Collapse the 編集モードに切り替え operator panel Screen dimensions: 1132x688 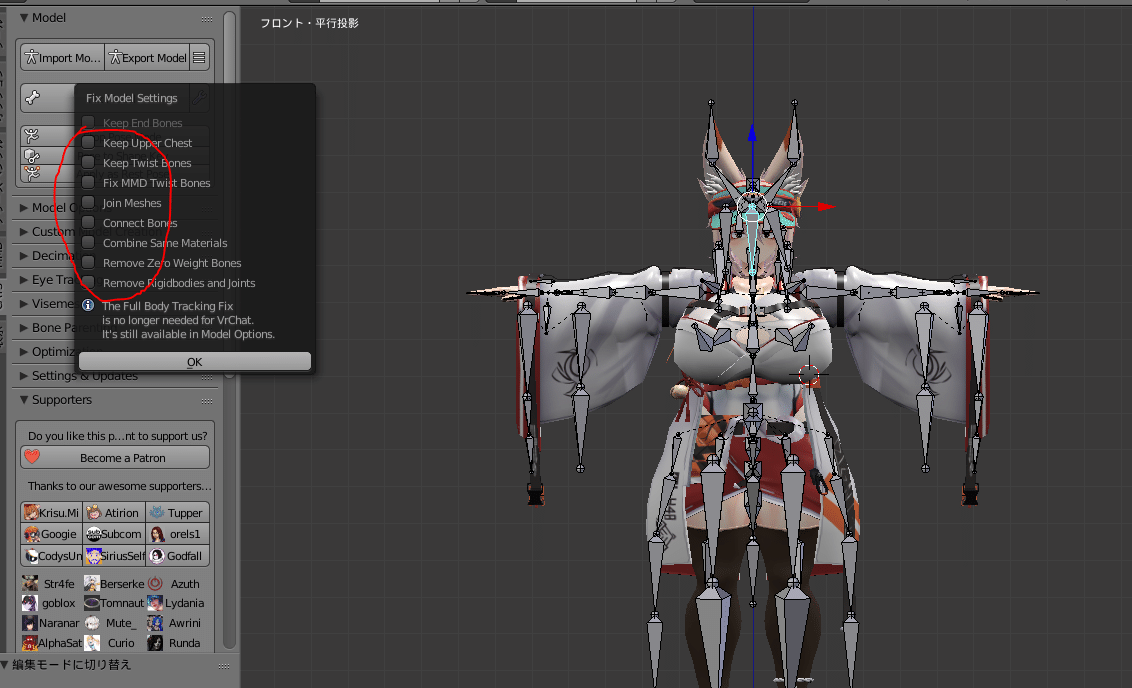click(x=4, y=664)
